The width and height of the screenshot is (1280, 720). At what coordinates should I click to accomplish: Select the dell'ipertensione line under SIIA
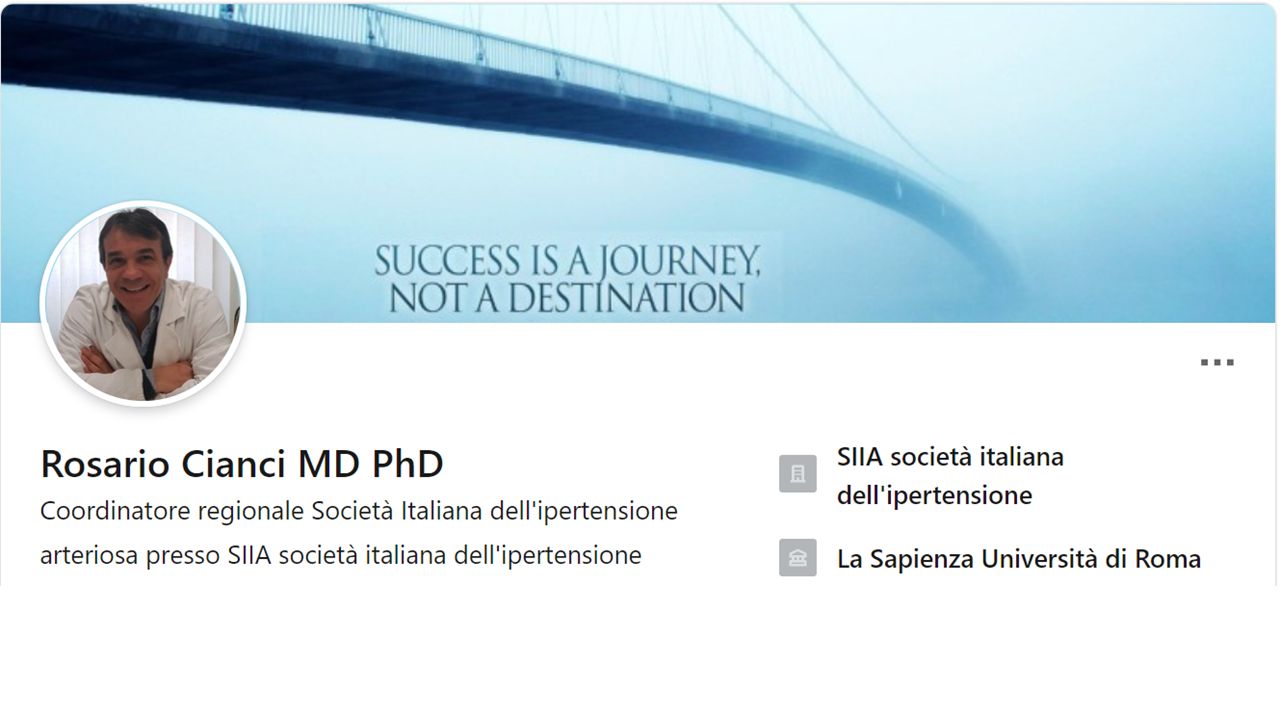(934, 495)
